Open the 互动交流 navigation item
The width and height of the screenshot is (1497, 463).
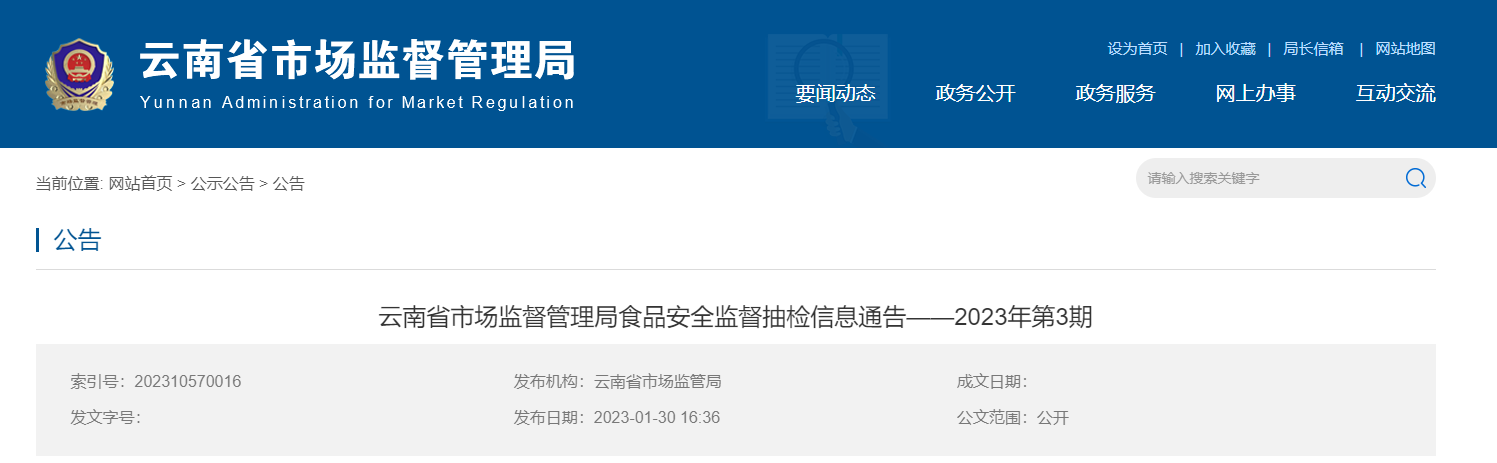point(1395,93)
